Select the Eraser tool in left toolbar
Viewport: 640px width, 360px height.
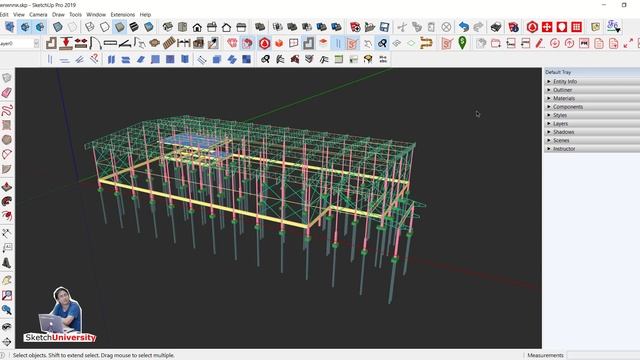pyautogui.click(x=7, y=93)
